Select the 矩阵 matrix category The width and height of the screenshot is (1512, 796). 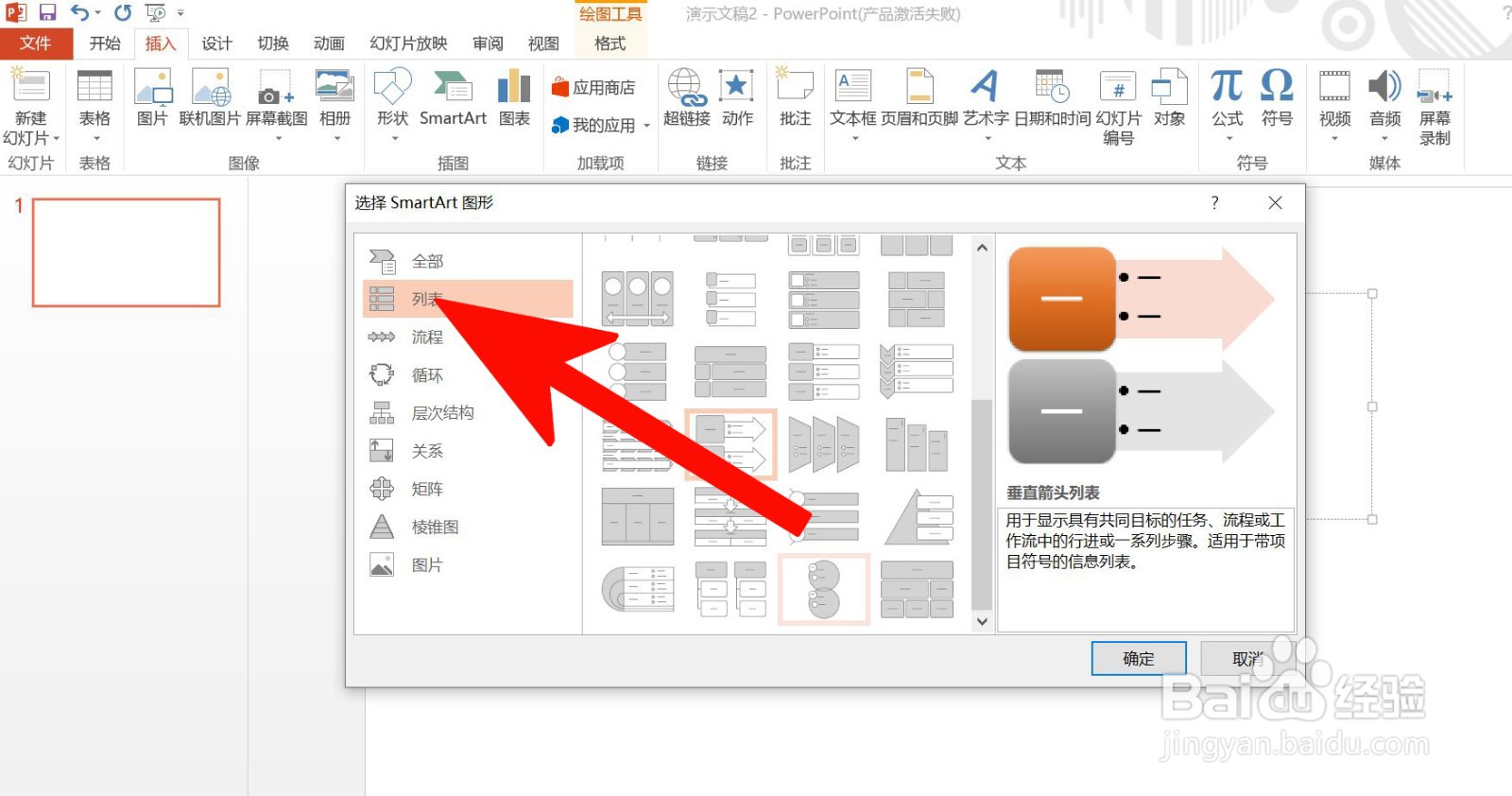click(x=469, y=489)
